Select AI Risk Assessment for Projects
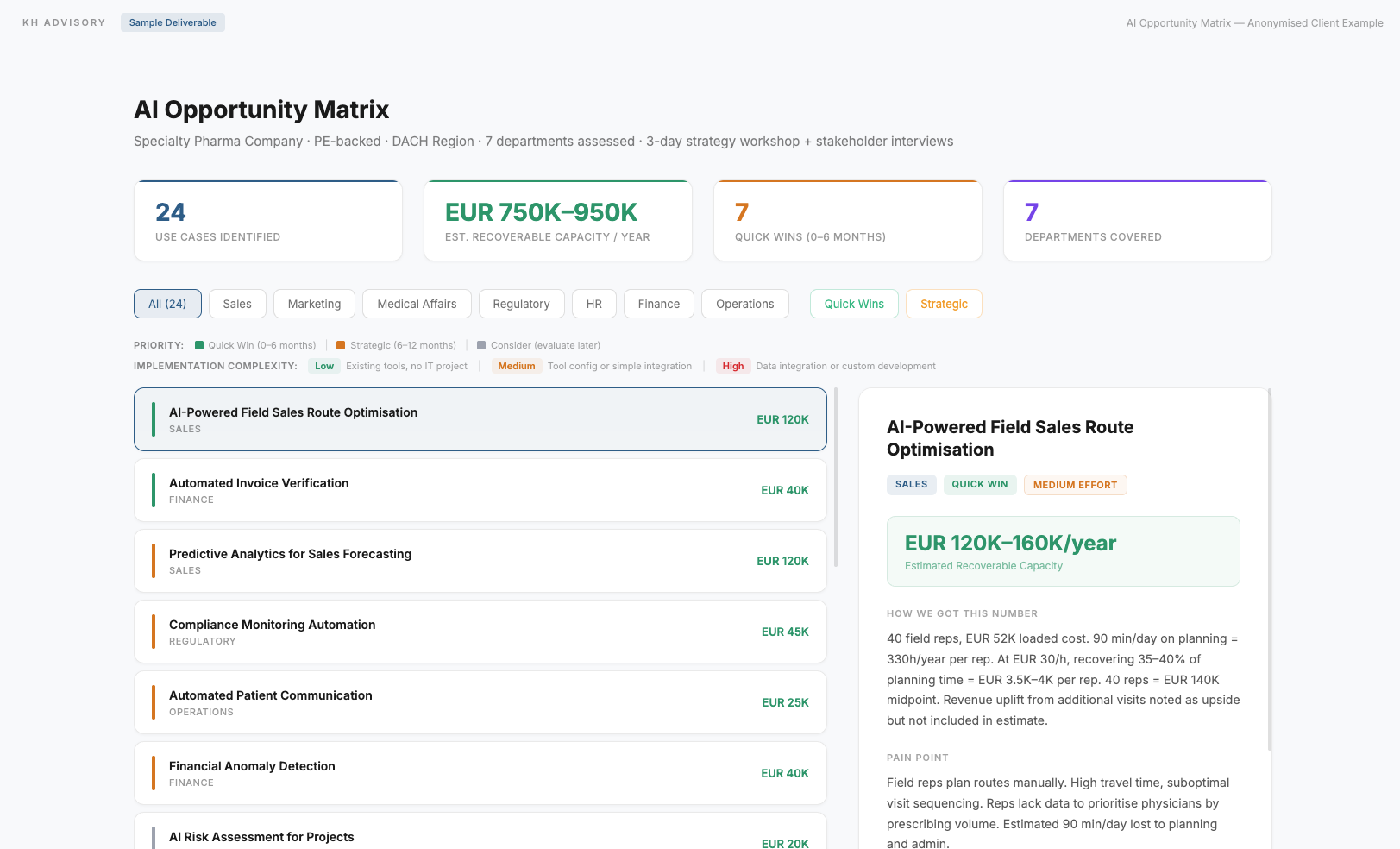Screen dimensions: 1400x849 pyautogui.click(x=480, y=835)
